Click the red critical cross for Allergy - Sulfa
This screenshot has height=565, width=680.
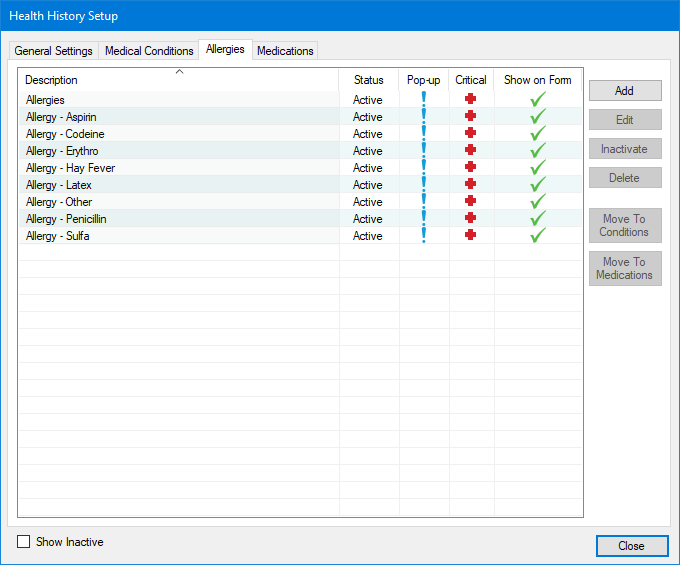tap(471, 236)
